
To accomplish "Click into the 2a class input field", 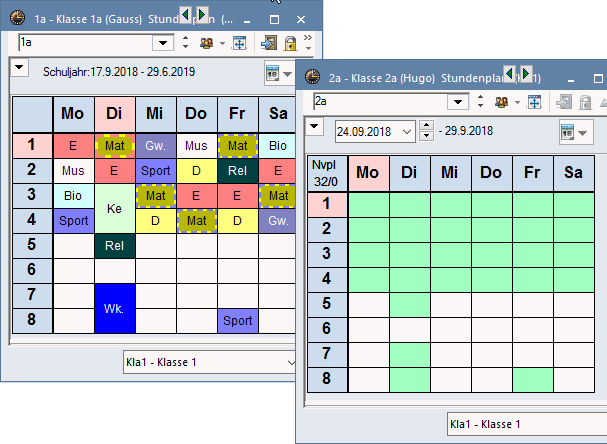I will (x=380, y=101).
